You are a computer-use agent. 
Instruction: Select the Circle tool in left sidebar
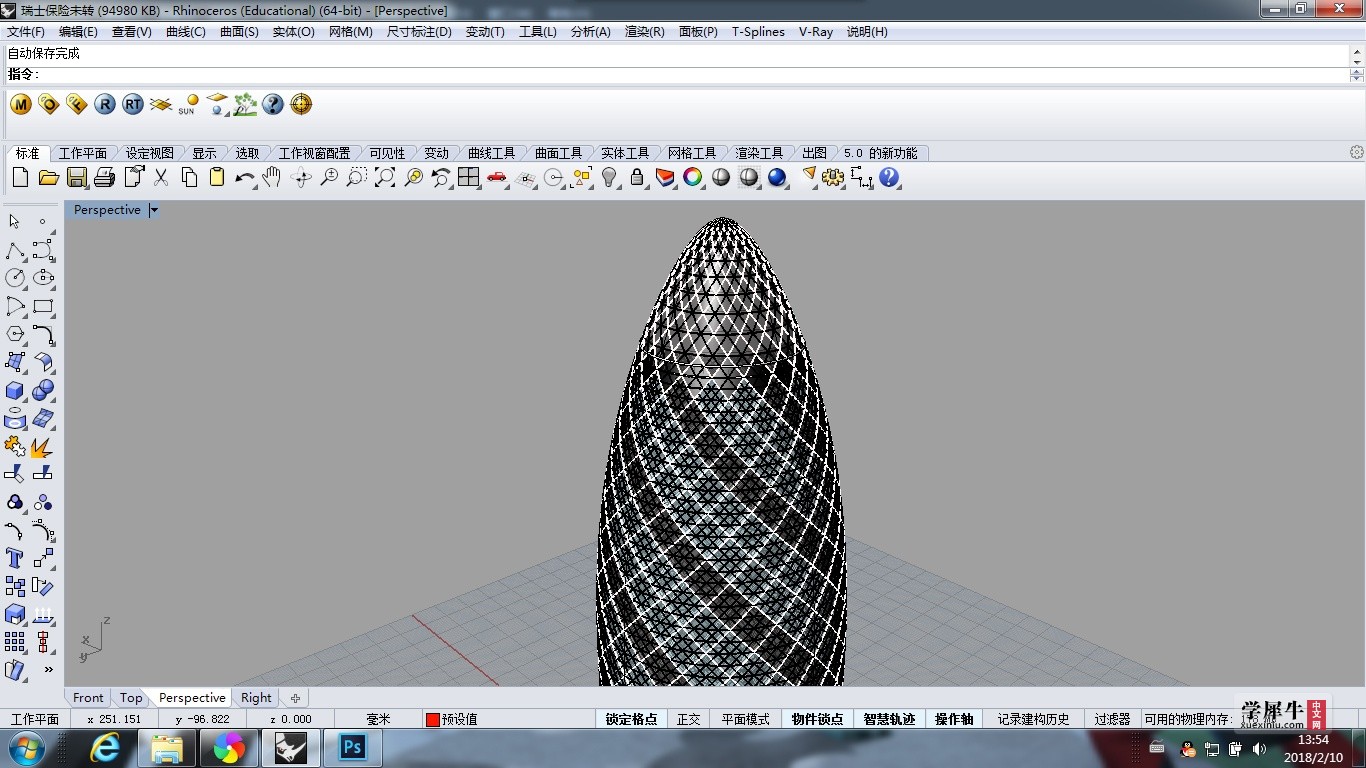[15, 278]
